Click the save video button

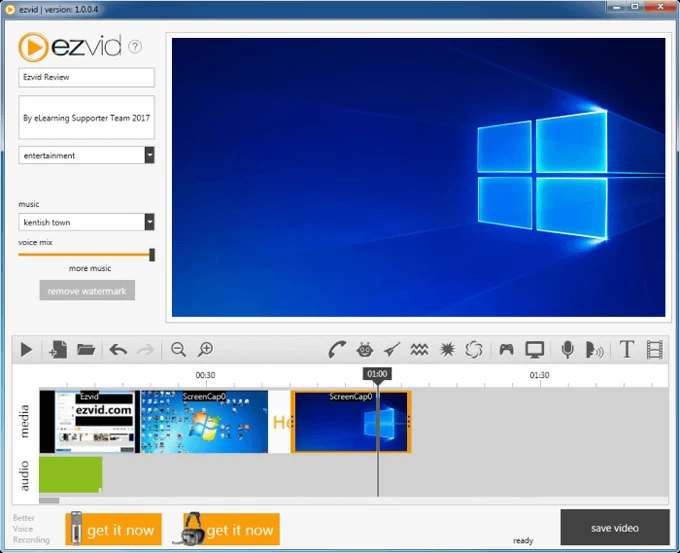click(614, 527)
